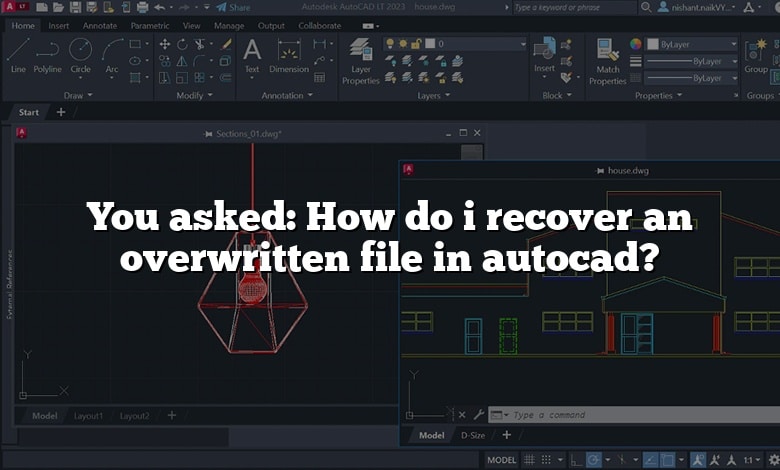Click the MODEL space button in status bar
The image size is (780, 470).
(501, 460)
